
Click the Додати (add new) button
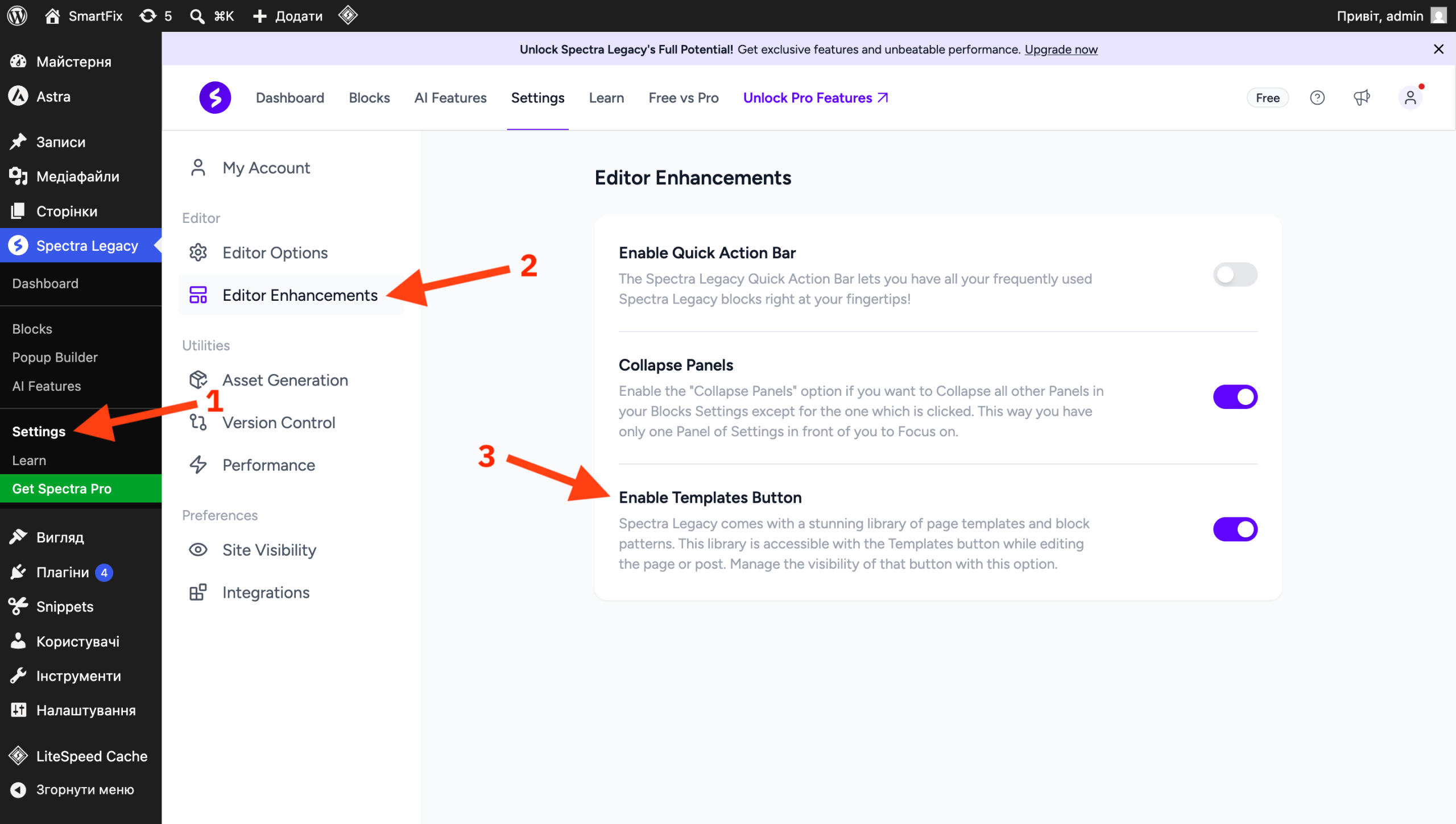click(288, 15)
